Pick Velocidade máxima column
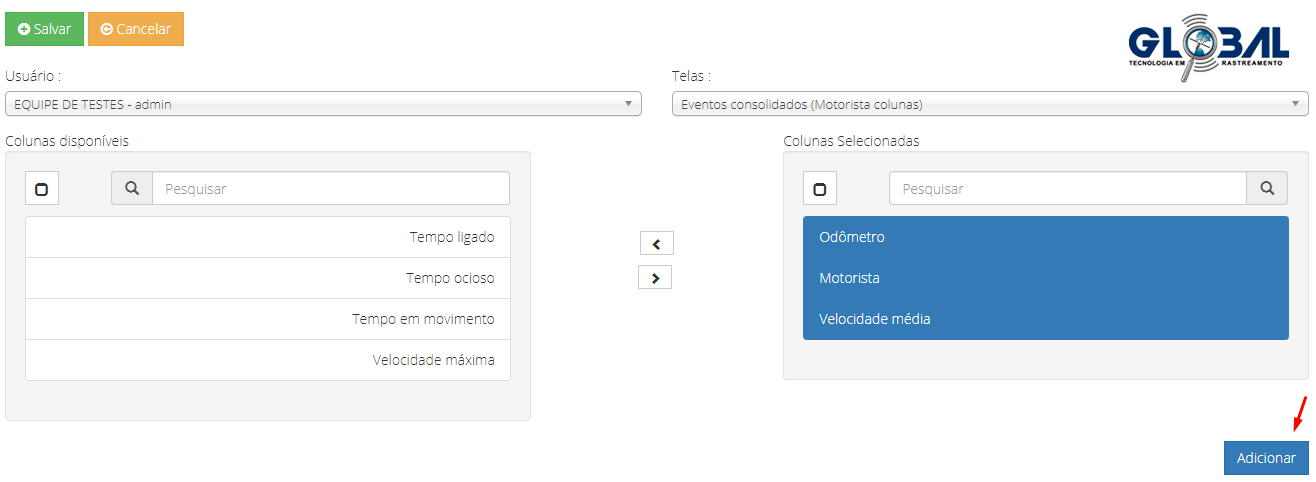Screen dimensions: 1316x482 point(268,360)
